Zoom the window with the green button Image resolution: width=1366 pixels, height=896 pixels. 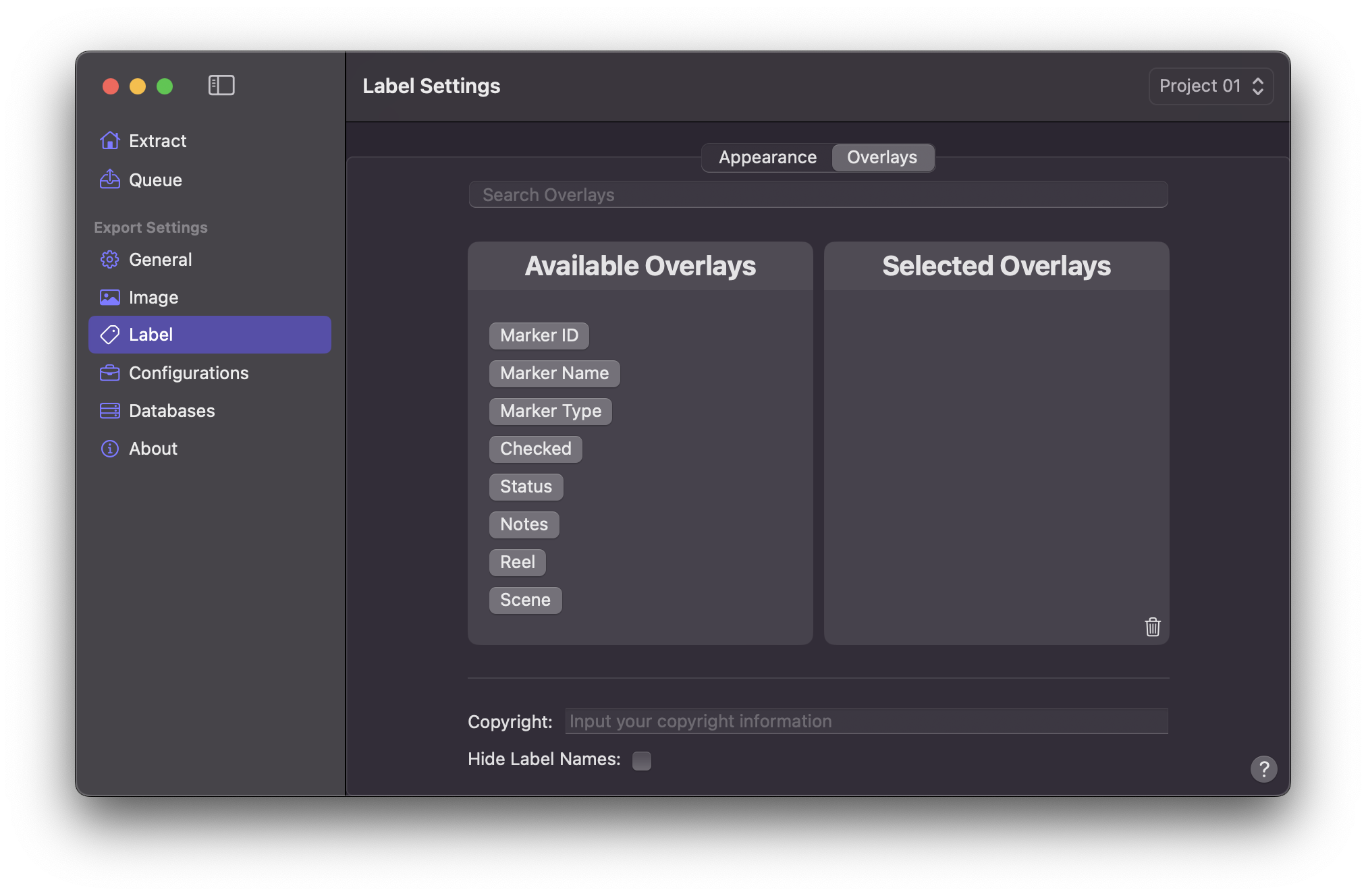[x=165, y=86]
